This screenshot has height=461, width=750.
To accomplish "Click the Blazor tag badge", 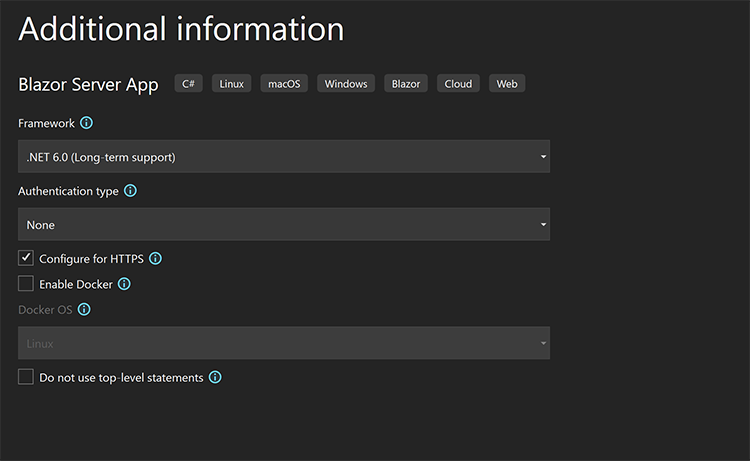I will [x=406, y=83].
